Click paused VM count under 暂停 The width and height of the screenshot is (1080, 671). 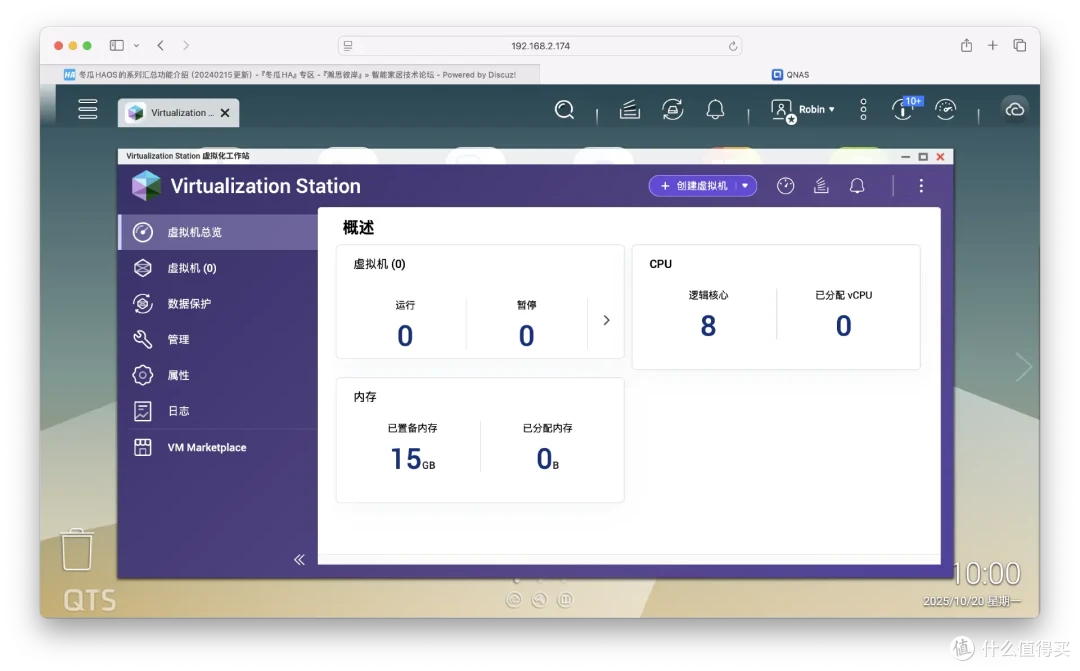pos(526,336)
